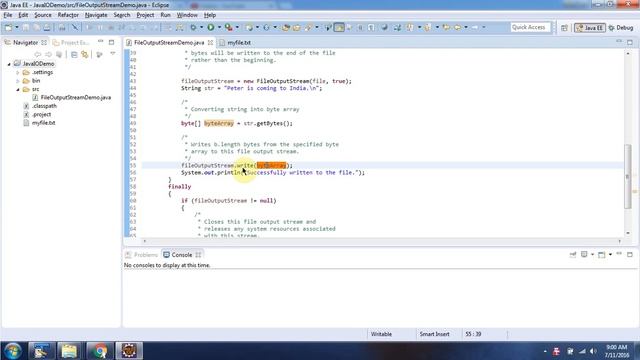Expand the .settings folder
This screenshot has width=640, height=360.
pyautogui.click(x=18, y=73)
